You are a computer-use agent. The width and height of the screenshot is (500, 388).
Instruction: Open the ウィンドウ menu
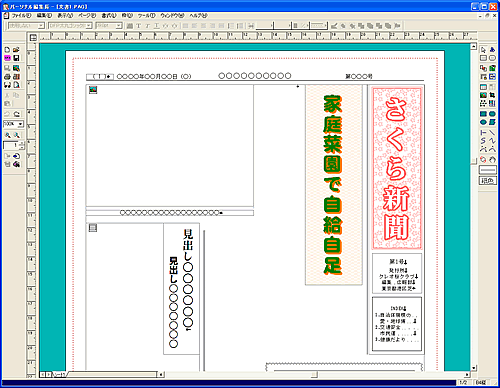pyautogui.click(x=172, y=15)
